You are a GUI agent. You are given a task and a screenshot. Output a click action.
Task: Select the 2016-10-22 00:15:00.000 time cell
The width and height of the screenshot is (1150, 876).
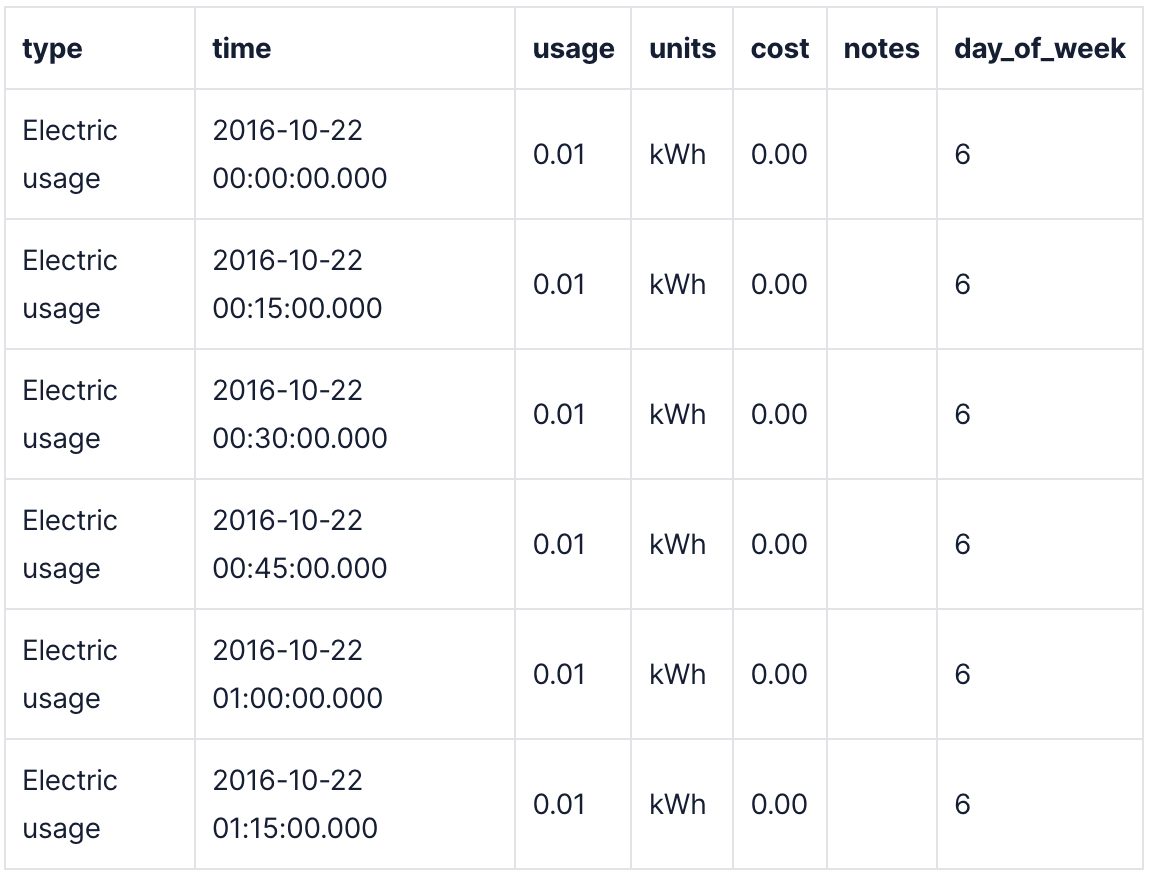click(297, 284)
